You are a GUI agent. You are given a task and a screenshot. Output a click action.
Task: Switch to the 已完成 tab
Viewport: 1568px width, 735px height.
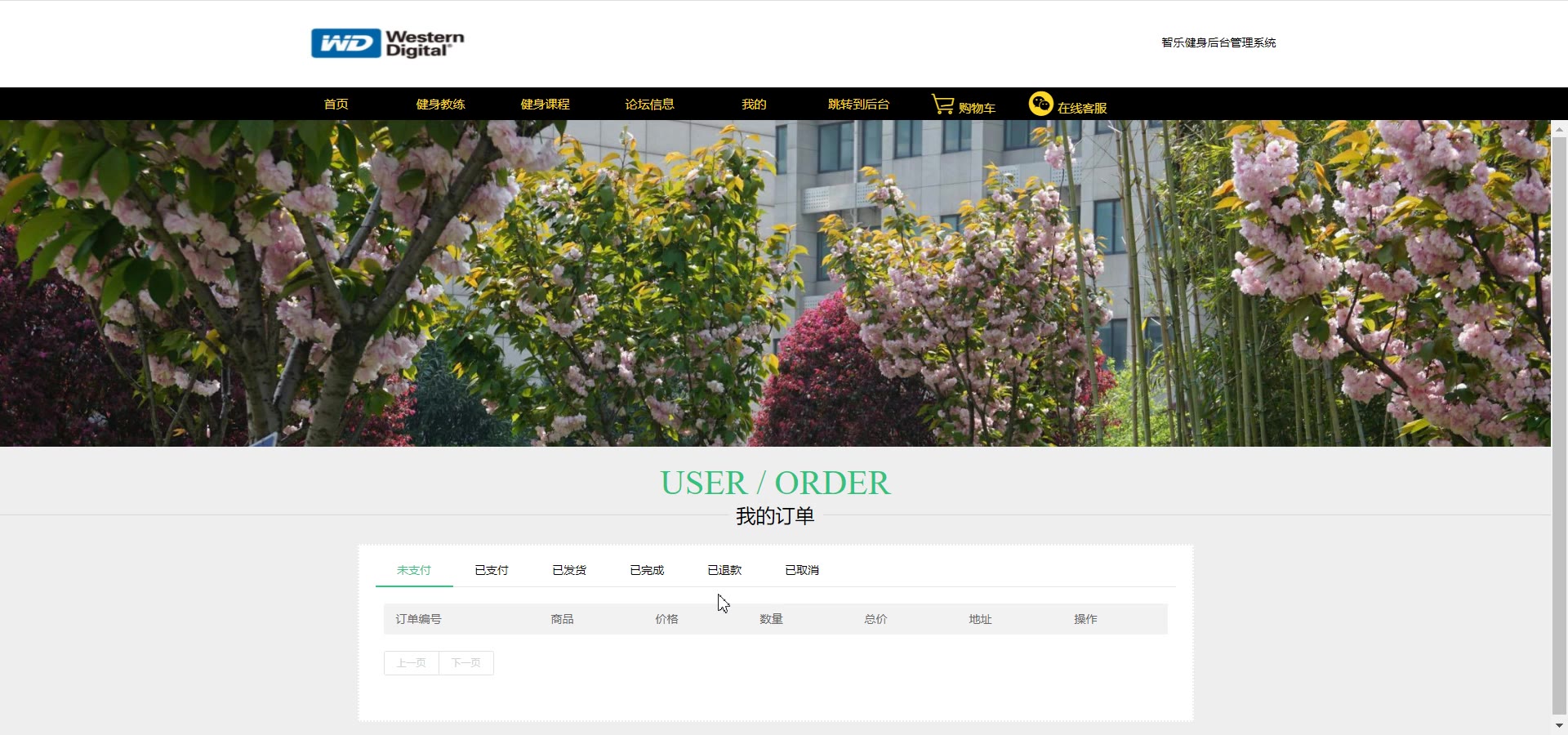pyautogui.click(x=647, y=570)
